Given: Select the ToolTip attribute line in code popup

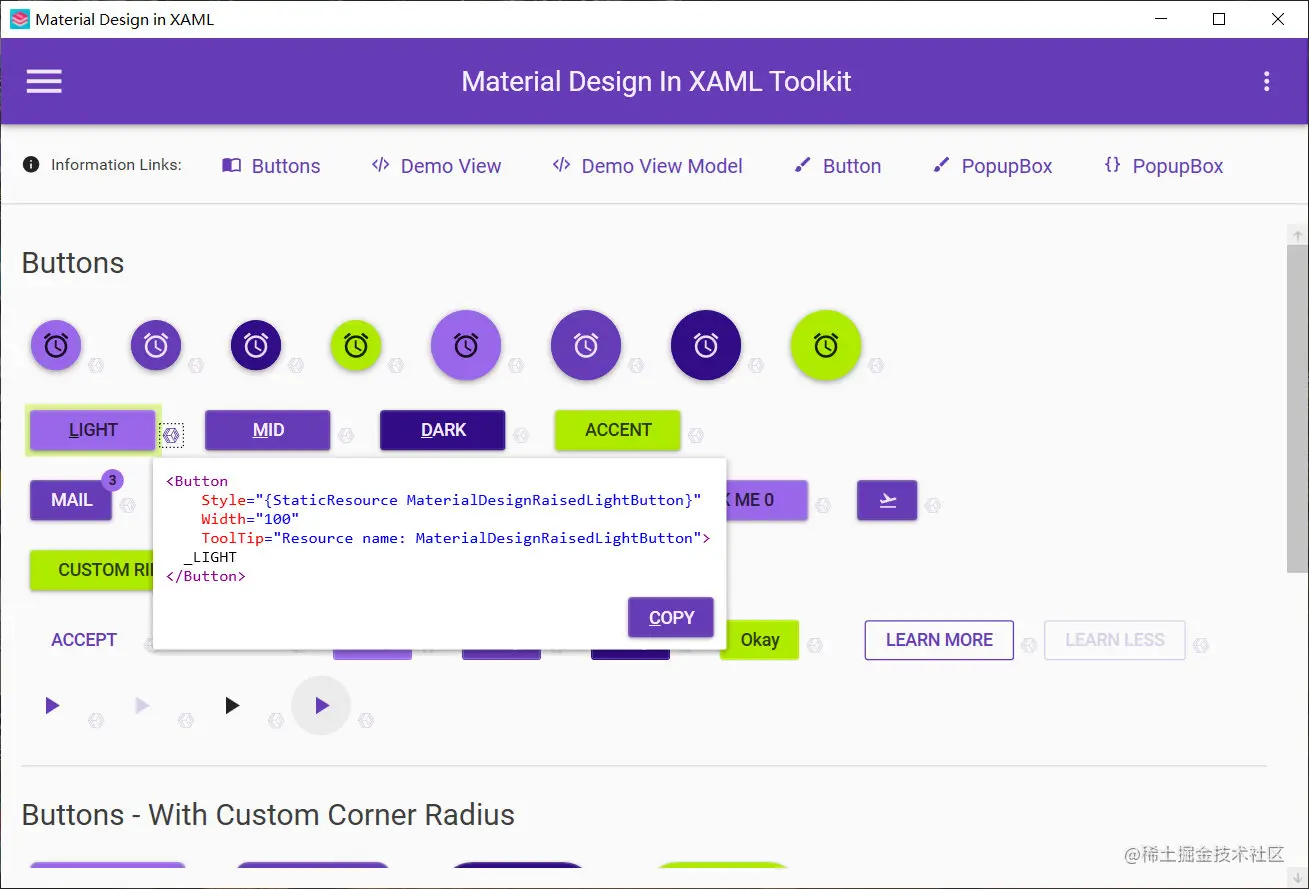Looking at the screenshot, I should point(455,538).
